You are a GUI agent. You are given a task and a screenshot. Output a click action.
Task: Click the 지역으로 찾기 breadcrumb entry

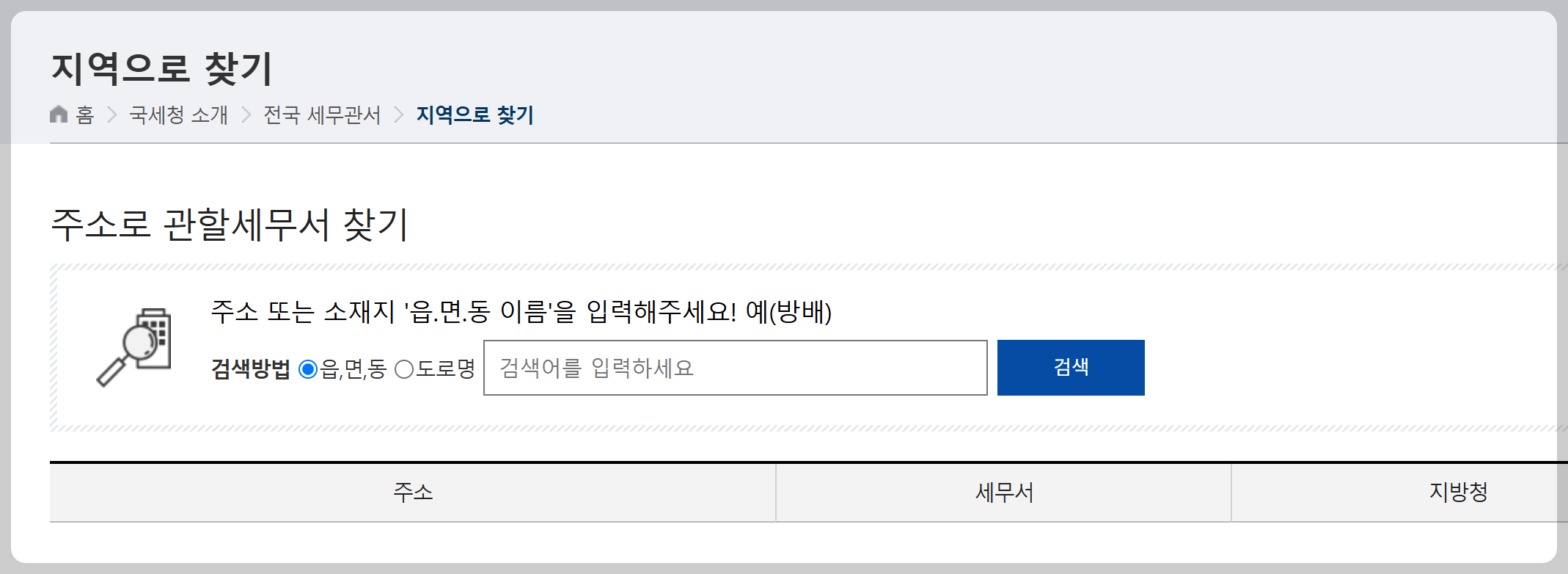pos(475,115)
